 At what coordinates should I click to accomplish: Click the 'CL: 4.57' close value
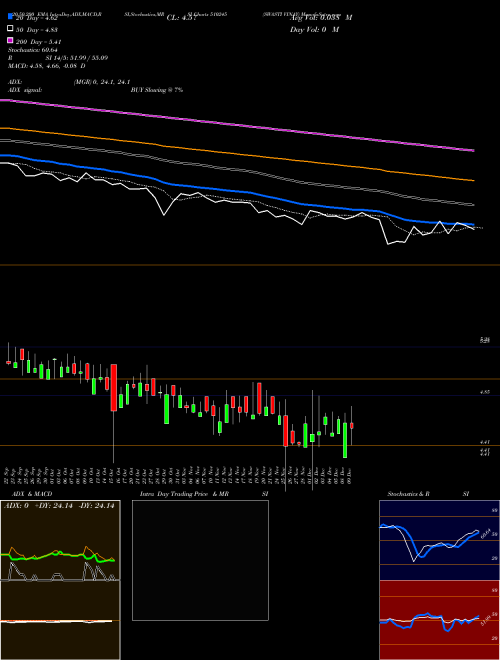[181, 18]
